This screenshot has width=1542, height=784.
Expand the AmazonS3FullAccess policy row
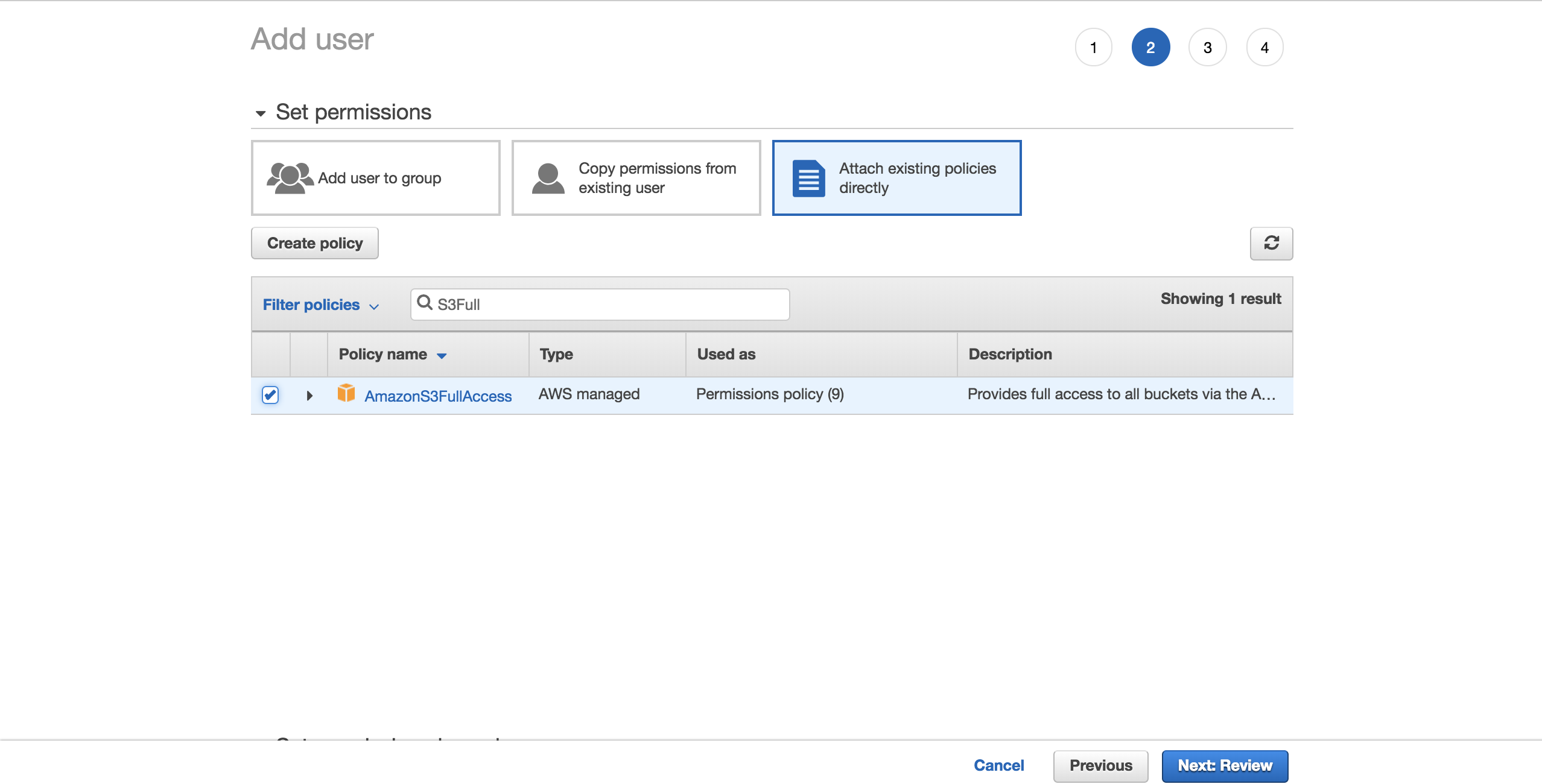pyautogui.click(x=309, y=395)
